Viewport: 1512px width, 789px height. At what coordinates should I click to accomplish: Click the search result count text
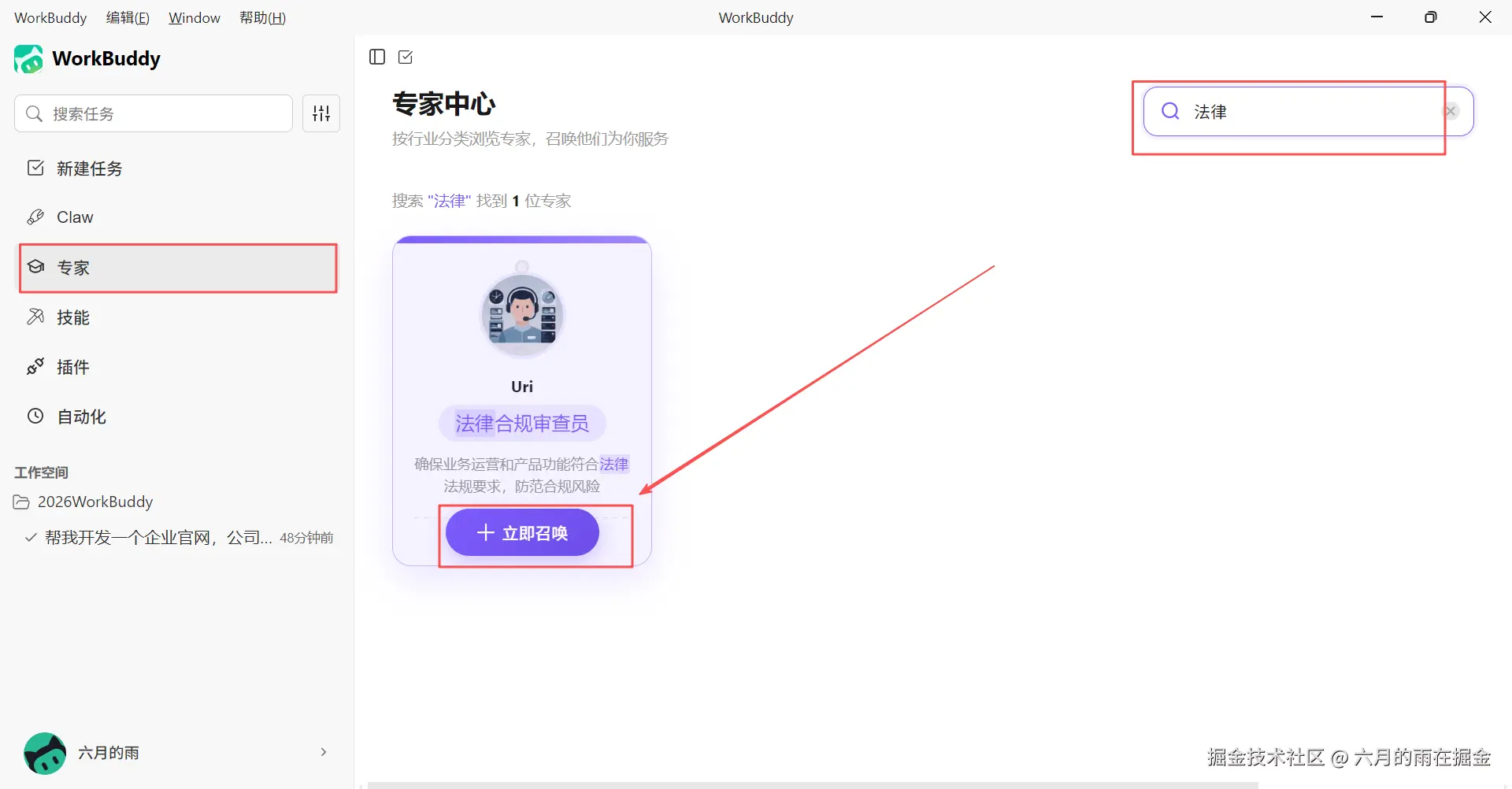pyautogui.click(x=481, y=201)
